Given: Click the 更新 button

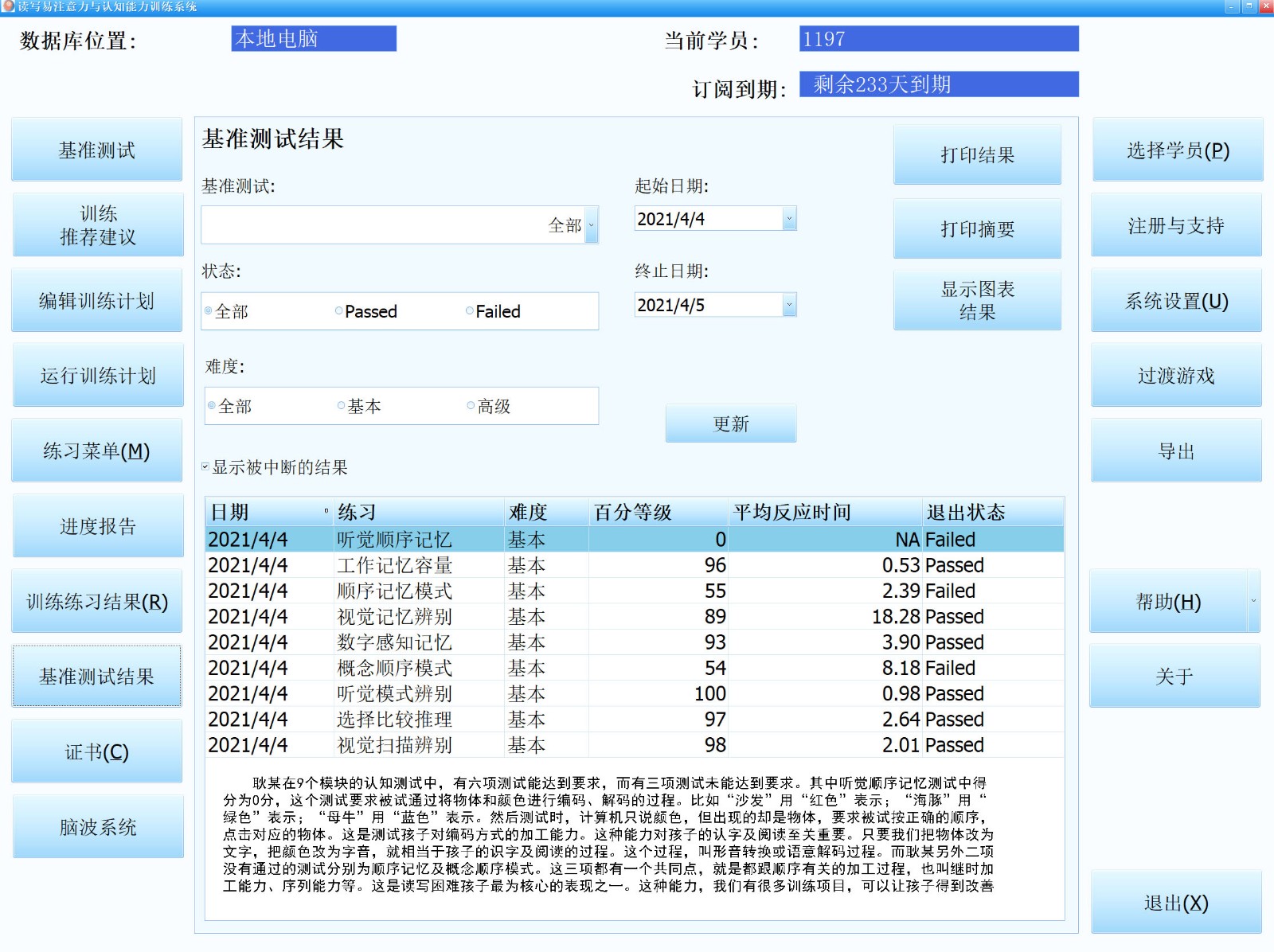Looking at the screenshot, I should 731,423.
